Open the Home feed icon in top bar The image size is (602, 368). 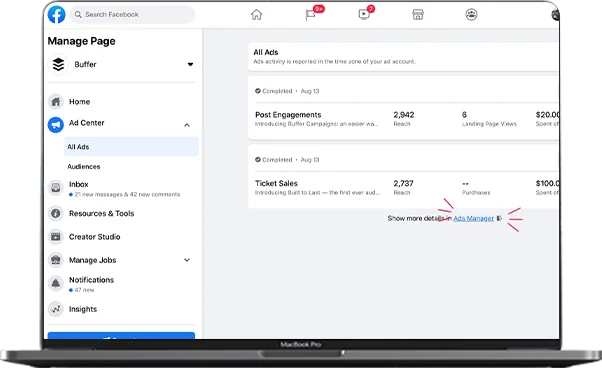[x=256, y=15]
